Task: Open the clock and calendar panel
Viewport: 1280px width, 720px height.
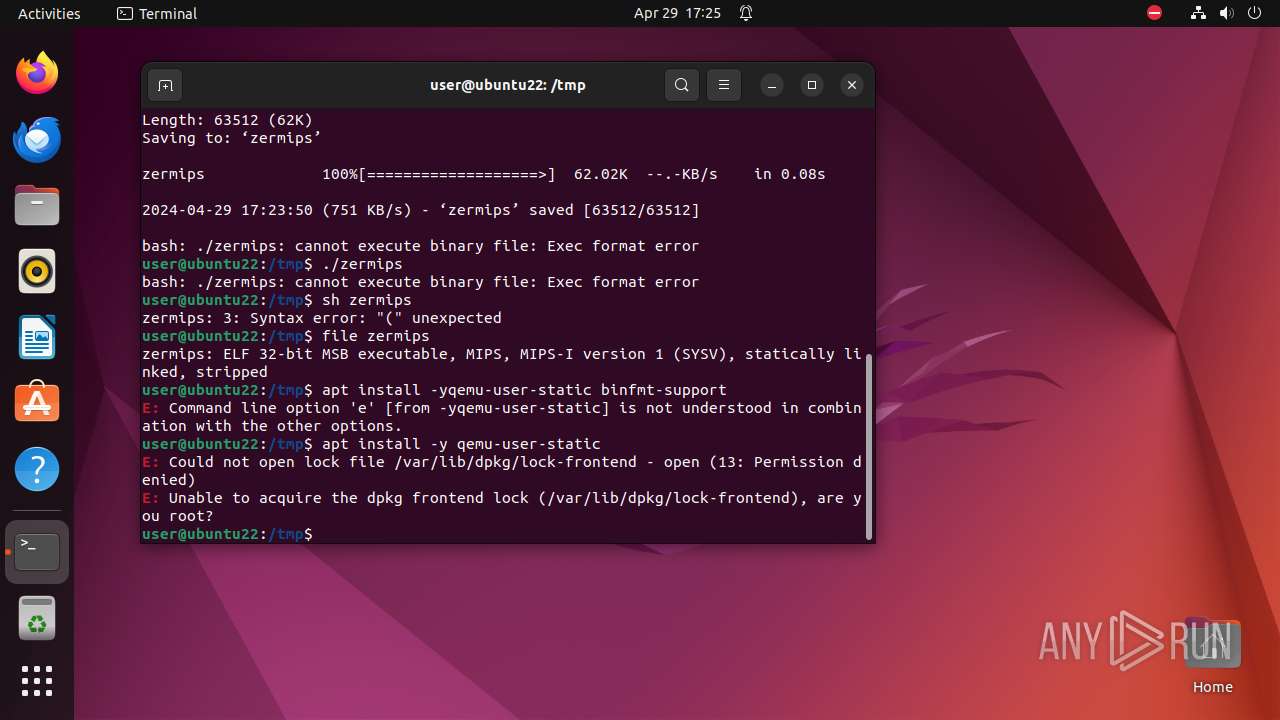Action: click(x=677, y=13)
